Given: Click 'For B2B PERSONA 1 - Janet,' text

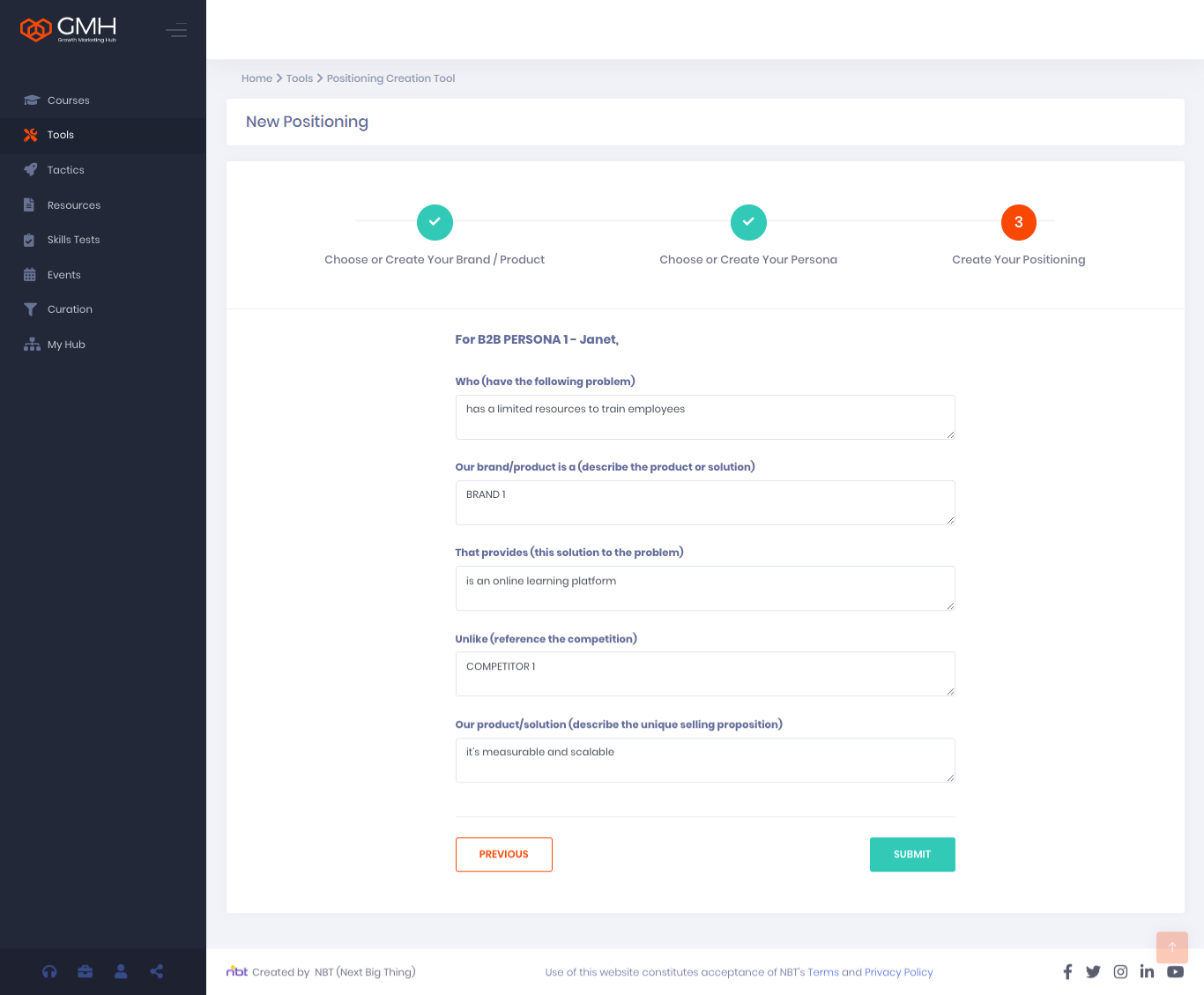Looking at the screenshot, I should click(537, 339).
